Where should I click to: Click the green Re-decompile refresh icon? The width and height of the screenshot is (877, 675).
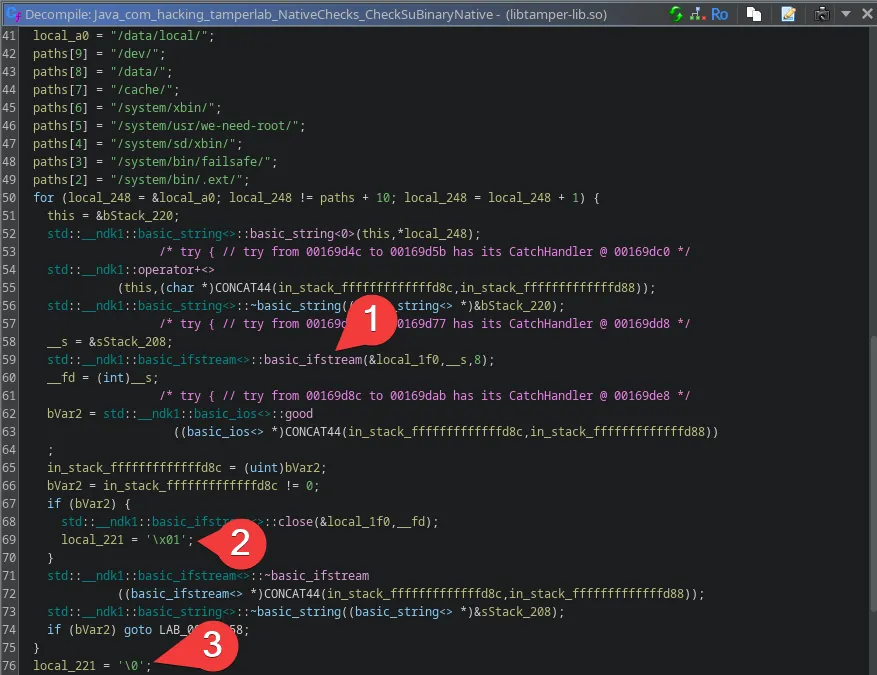pos(676,14)
